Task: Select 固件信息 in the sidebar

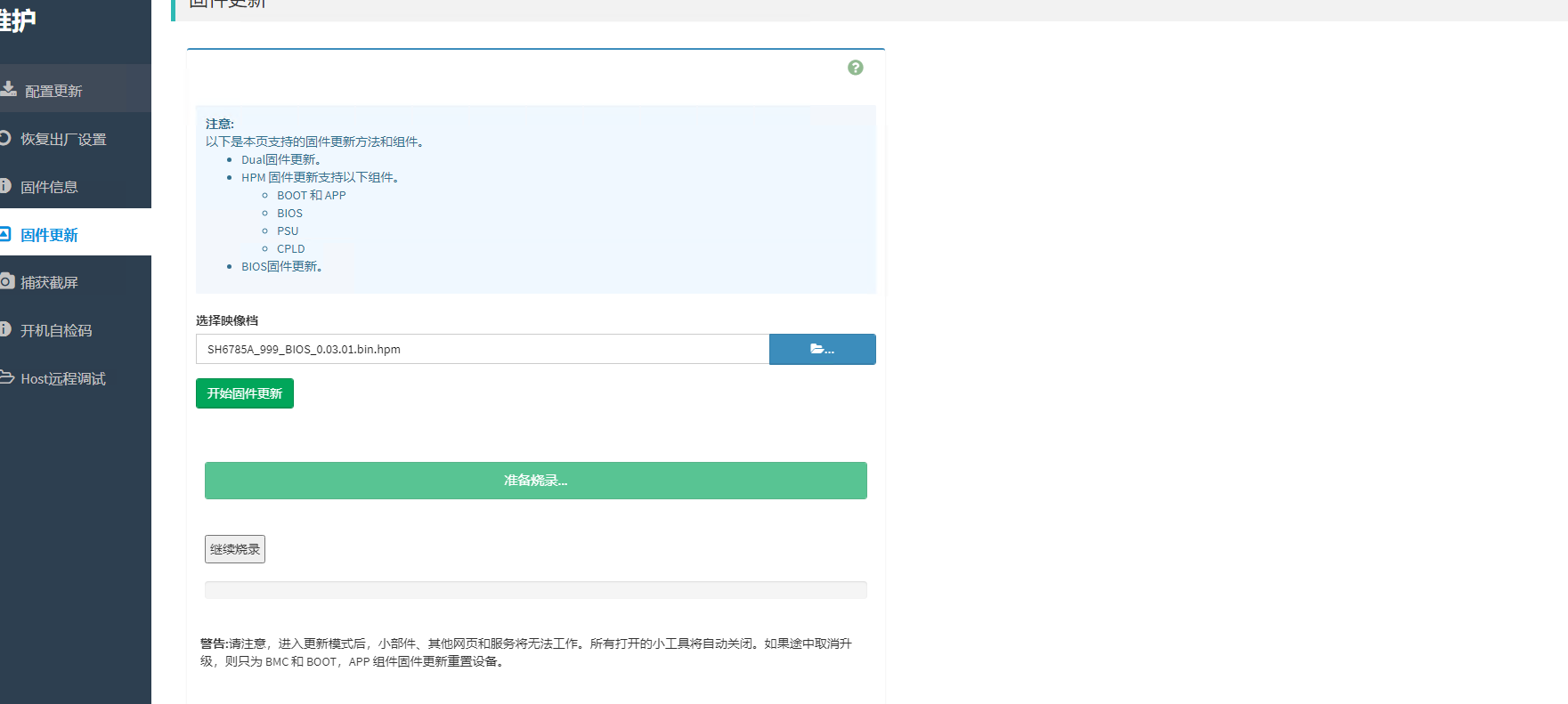Action: pos(49,187)
